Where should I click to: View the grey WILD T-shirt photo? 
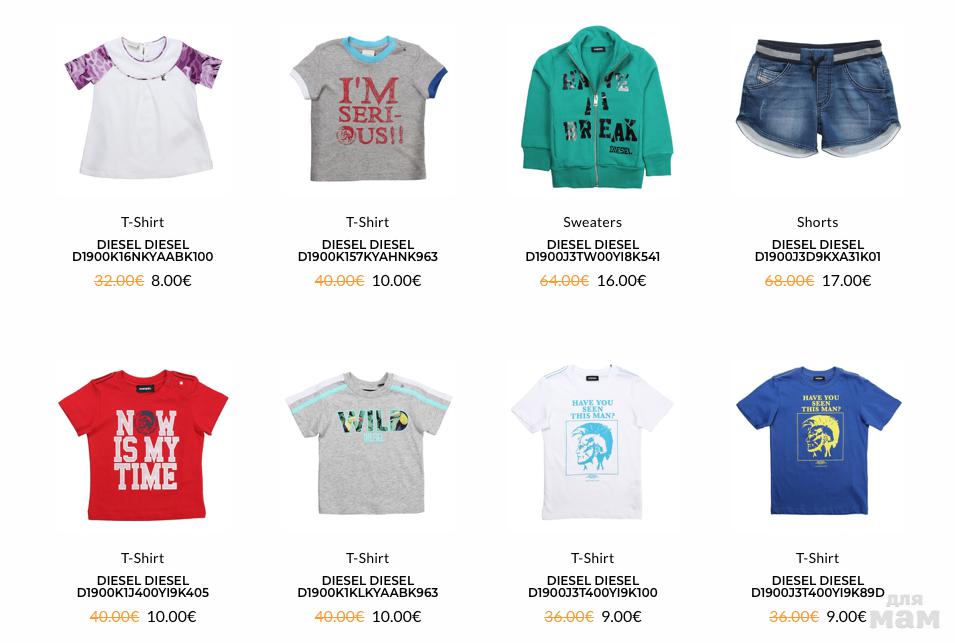pos(368,444)
